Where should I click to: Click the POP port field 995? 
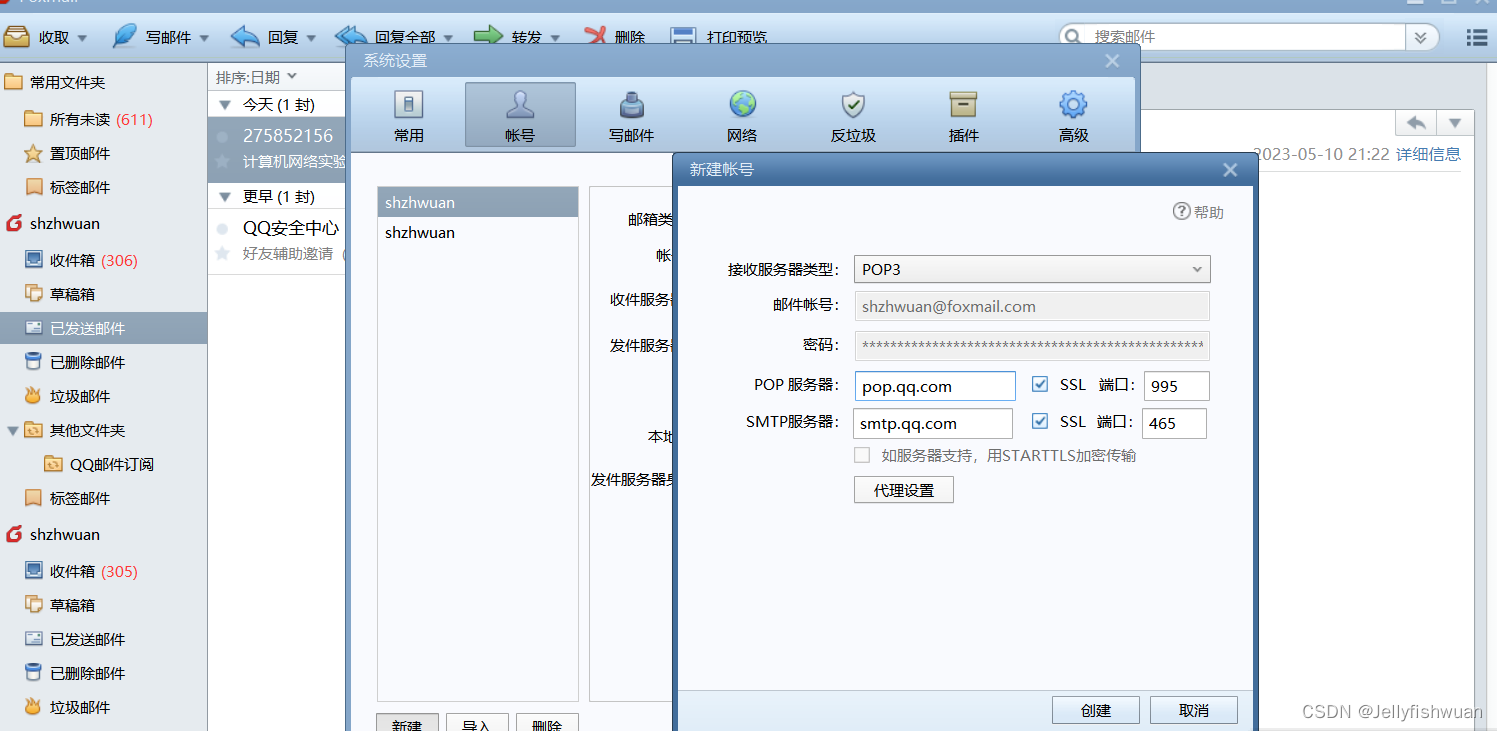(1177, 386)
